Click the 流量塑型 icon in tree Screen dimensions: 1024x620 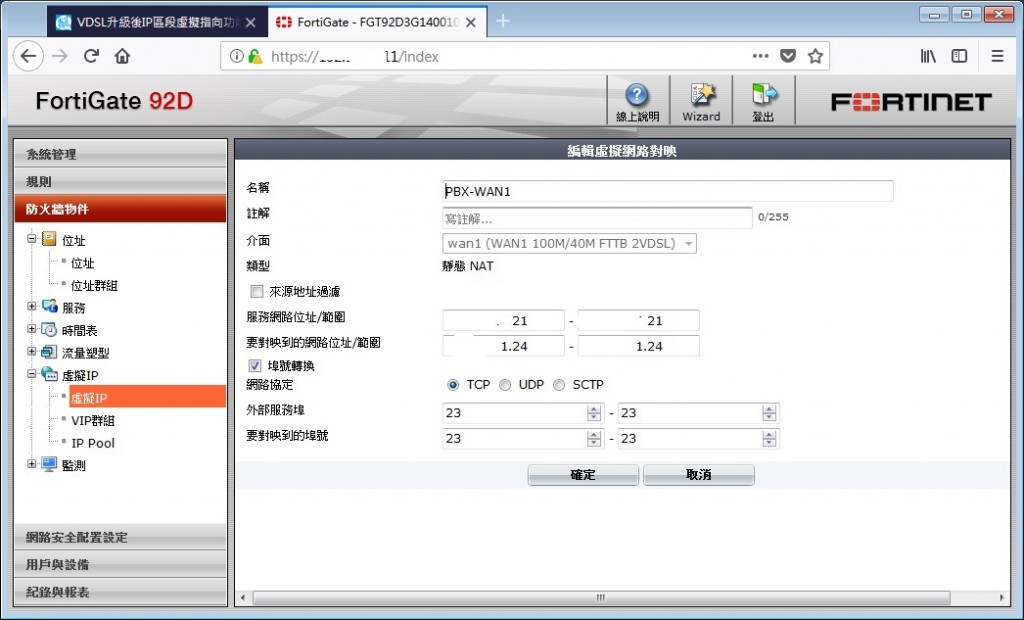49,352
